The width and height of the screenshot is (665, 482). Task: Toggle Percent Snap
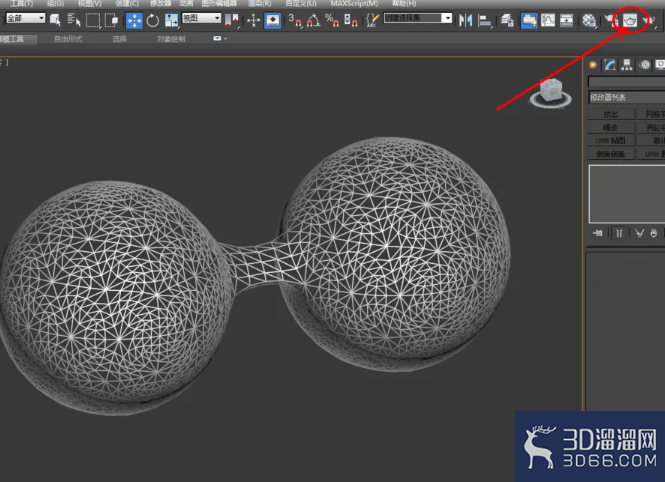click(332, 20)
